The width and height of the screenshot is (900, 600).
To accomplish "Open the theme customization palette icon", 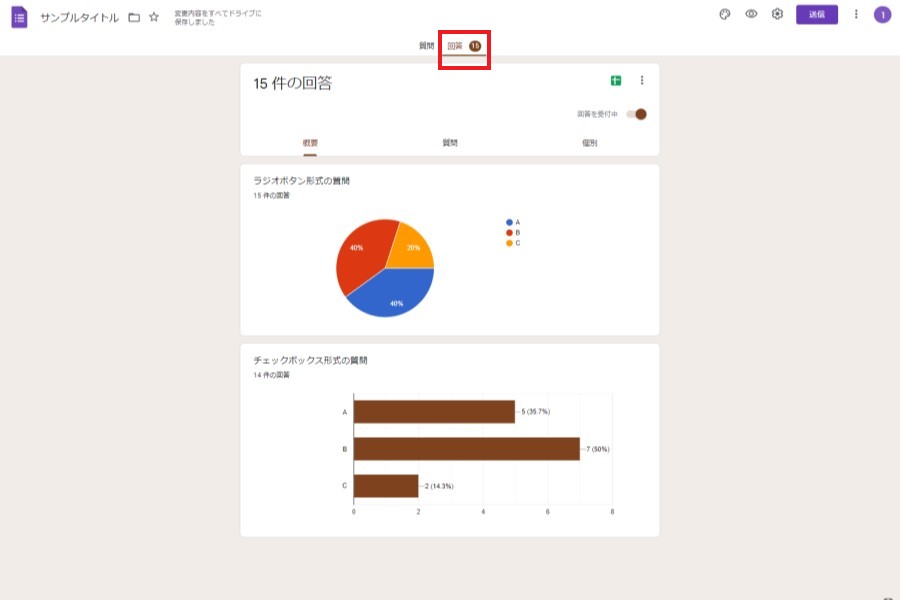I will [x=725, y=14].
